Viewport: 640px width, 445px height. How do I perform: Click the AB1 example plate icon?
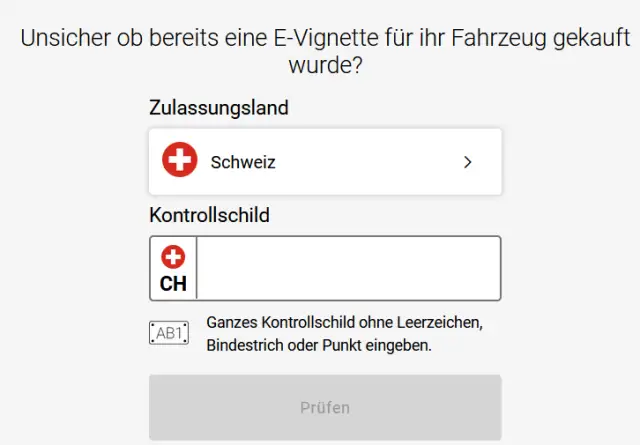tap(168, 334)
